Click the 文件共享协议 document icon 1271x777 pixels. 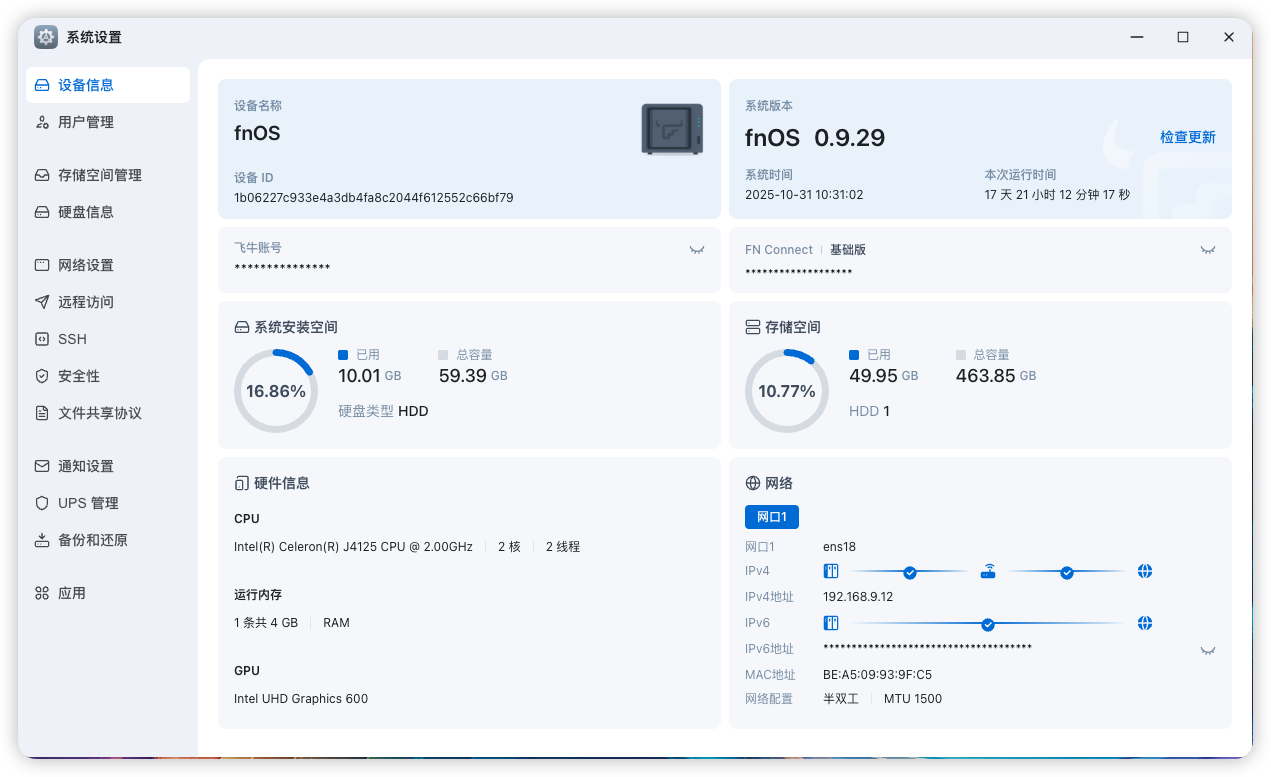[42, 413]
